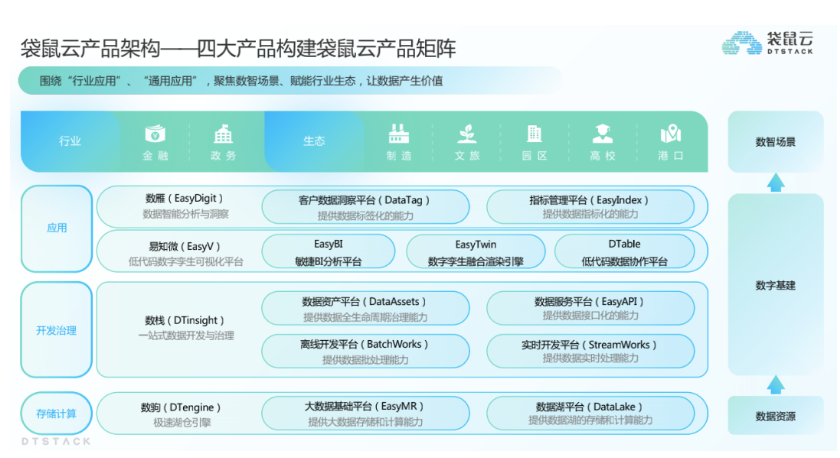Click the 应用 layer label box
Screen dimensions: 840x458
[x=57, y=229]
